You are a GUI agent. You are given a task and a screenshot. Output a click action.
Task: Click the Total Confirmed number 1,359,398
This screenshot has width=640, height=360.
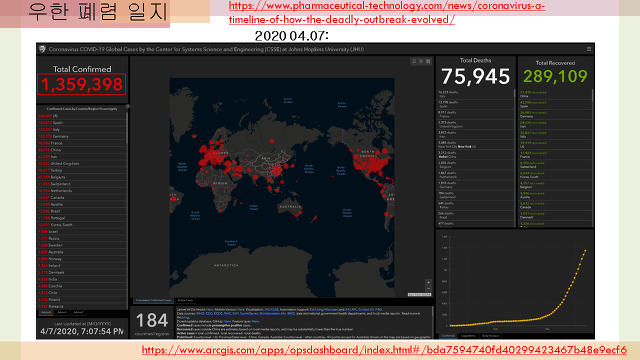82,84
